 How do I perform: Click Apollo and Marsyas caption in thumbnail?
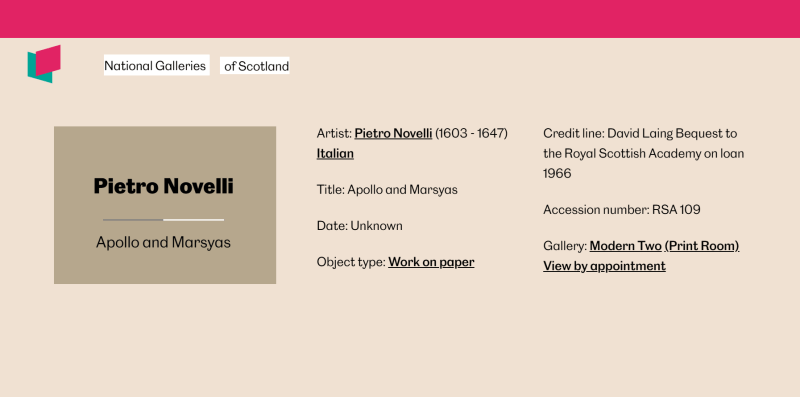pyautogui.click(x=163, y=242)
